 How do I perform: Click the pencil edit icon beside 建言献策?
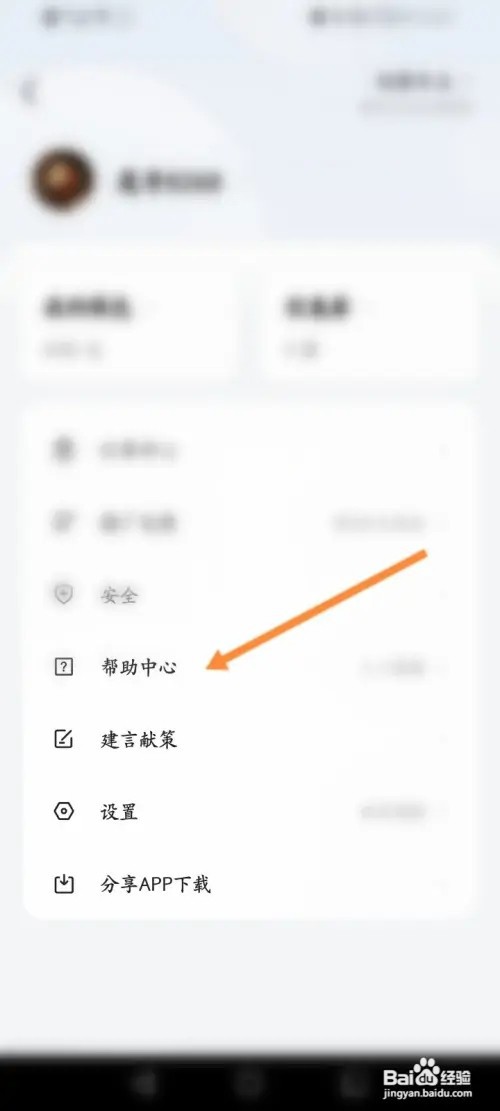coord(64,739)
